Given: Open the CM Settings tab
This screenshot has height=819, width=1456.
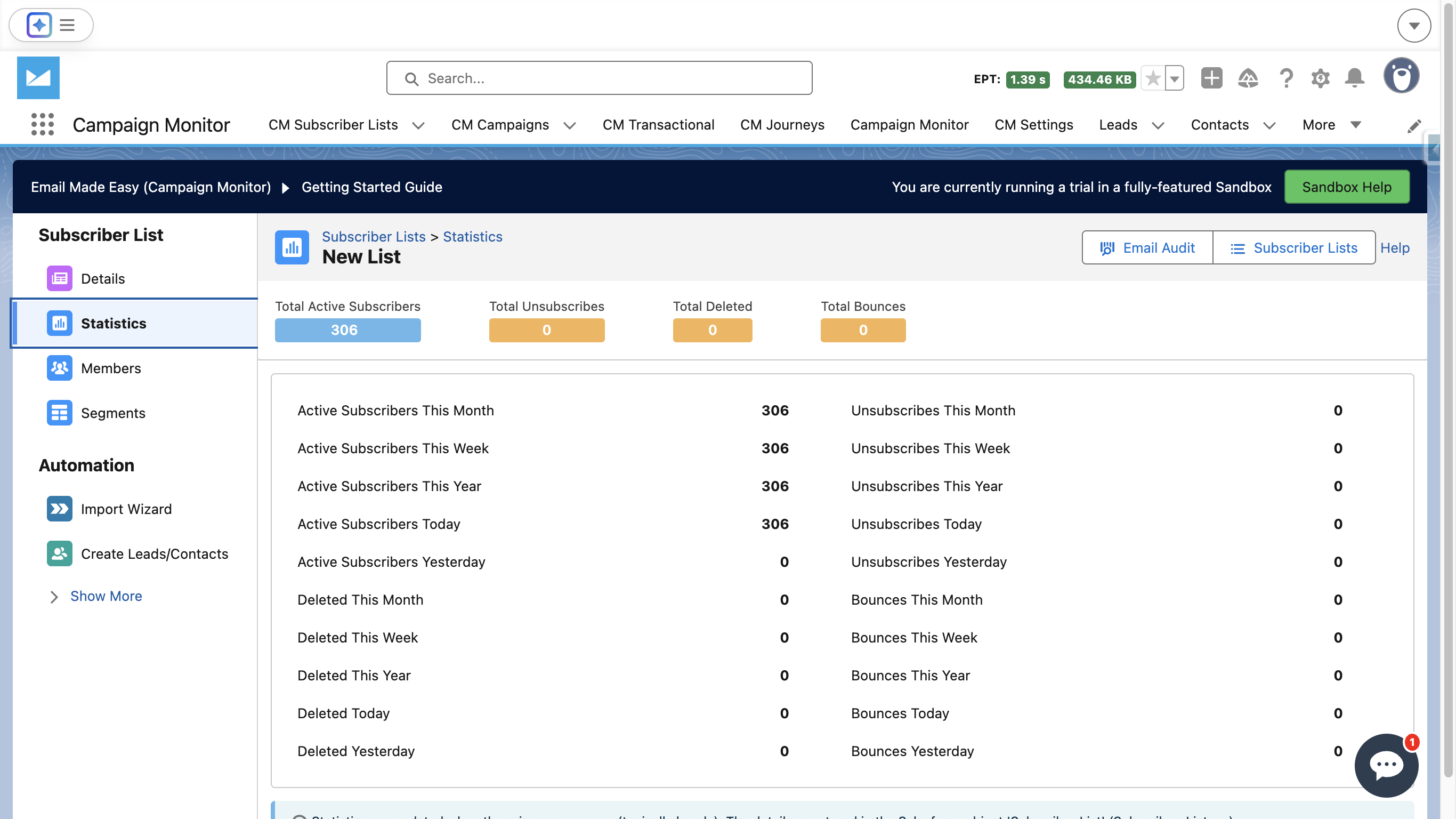Looking at the screenshot, I should pos(1034,124).
